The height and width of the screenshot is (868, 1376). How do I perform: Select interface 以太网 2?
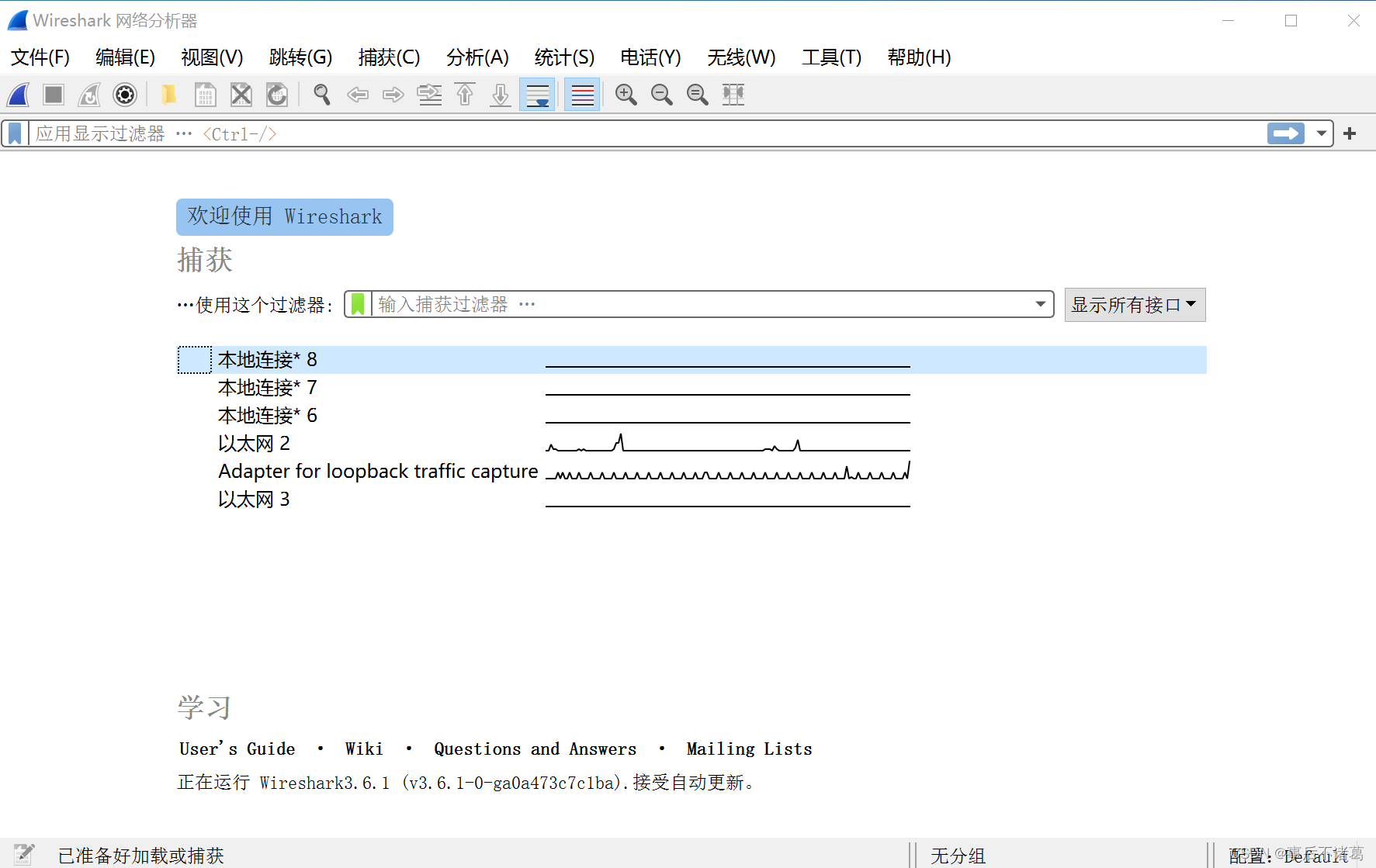[691, 444]
